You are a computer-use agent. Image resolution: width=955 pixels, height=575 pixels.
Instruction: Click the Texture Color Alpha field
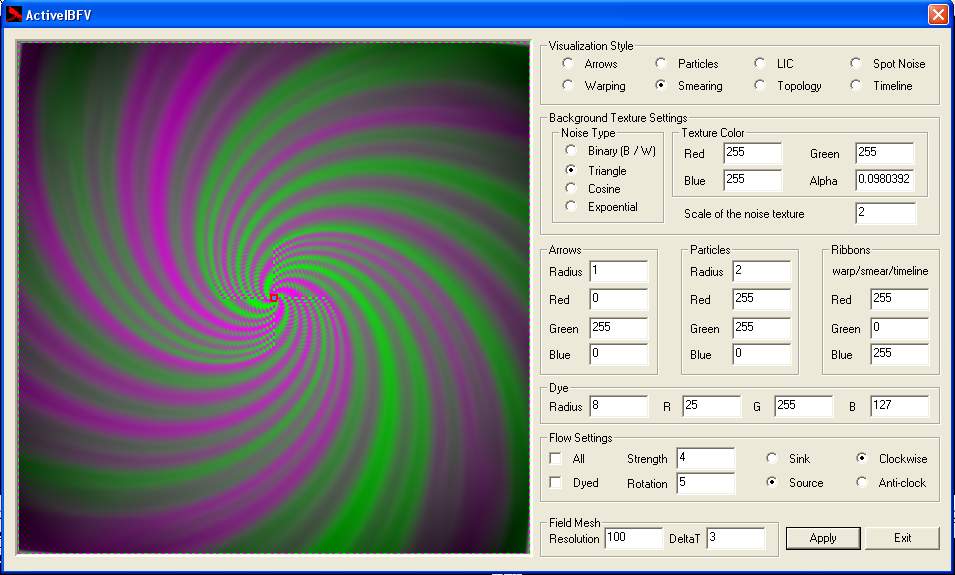[x=884, y=181]
